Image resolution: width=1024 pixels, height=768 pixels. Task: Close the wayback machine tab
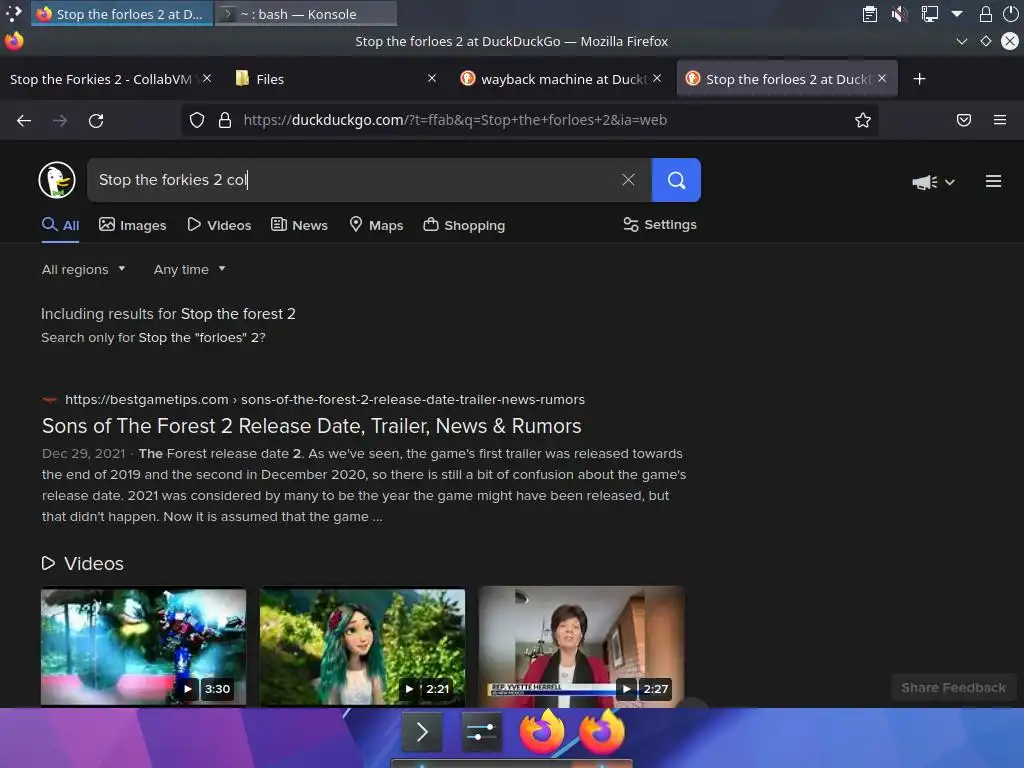point(657,78)
